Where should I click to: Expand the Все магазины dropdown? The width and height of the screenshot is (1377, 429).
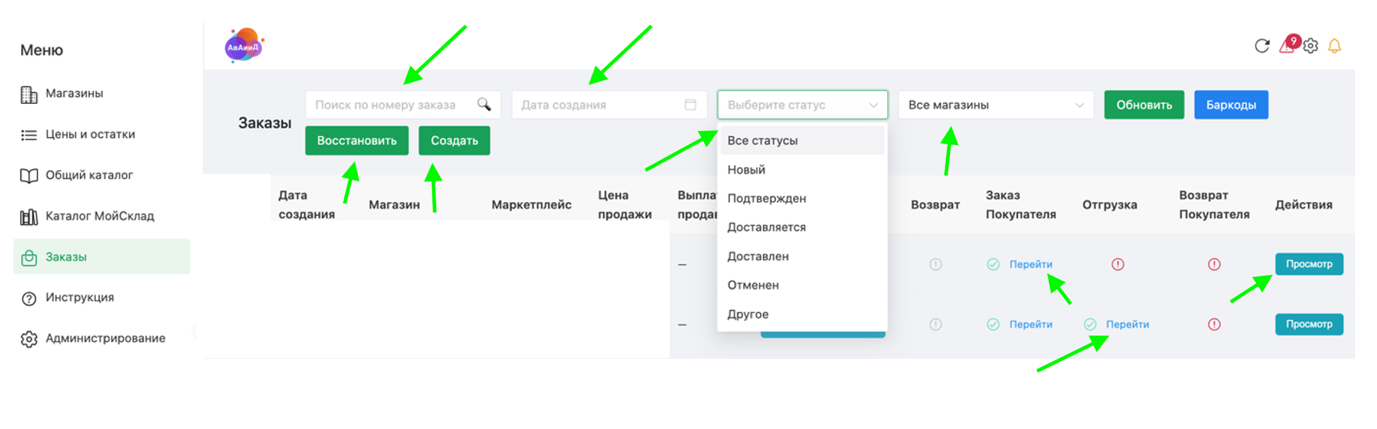pyautogui.click(x=995, y=104)
